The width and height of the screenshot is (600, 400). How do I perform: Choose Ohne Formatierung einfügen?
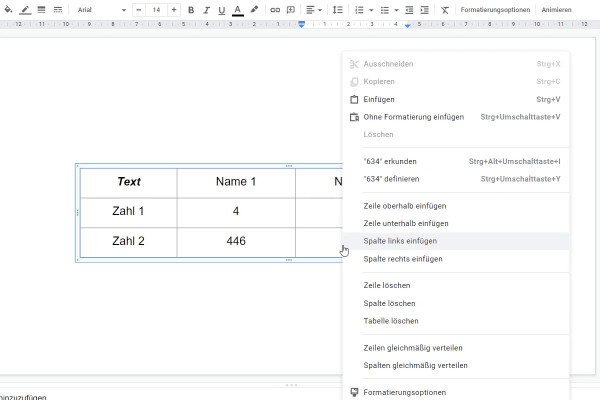point(455,117)
